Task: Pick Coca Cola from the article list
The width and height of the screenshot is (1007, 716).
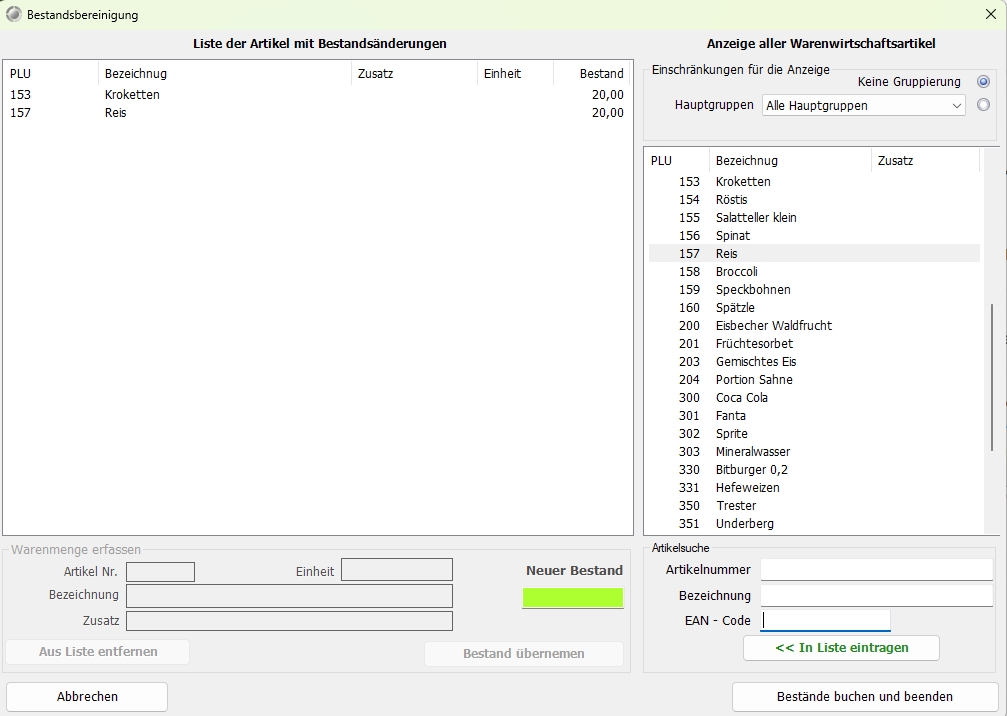Action: tap(741, 398)
